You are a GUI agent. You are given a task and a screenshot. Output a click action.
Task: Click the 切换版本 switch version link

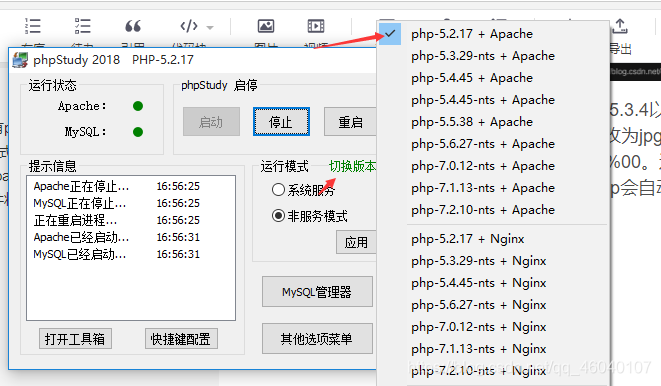(352, 166)
